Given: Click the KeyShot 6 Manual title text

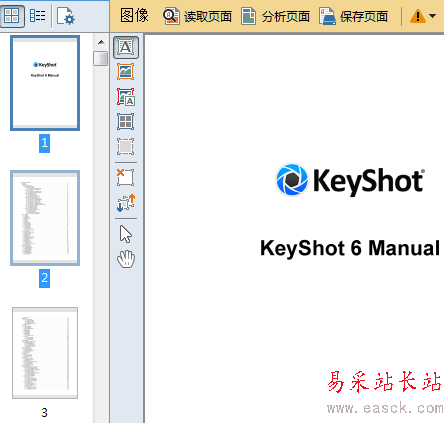Looking at the screenshot, I should click(x=350, y=248).
